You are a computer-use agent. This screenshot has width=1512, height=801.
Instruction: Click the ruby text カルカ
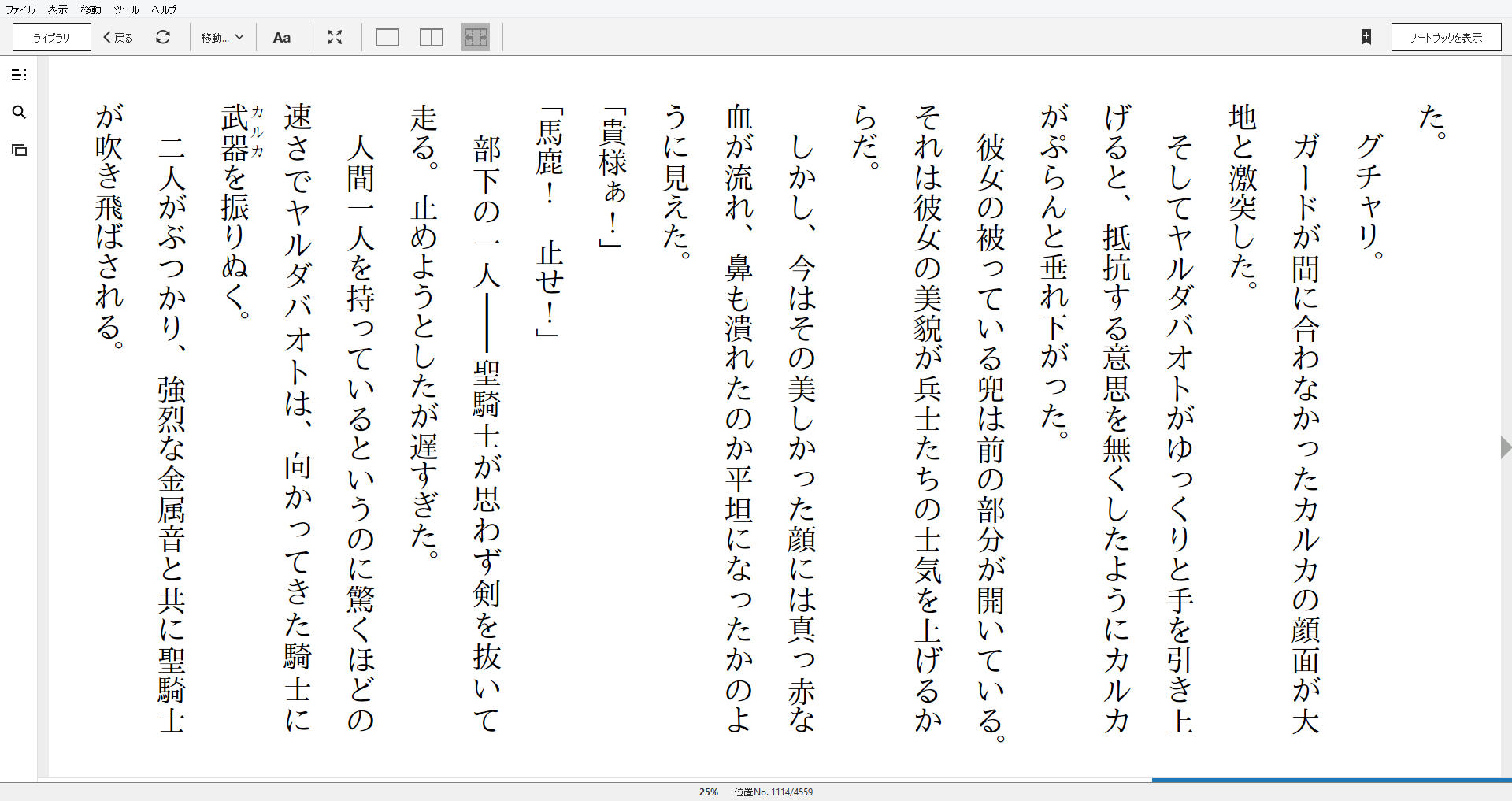(x=257, y=132)
